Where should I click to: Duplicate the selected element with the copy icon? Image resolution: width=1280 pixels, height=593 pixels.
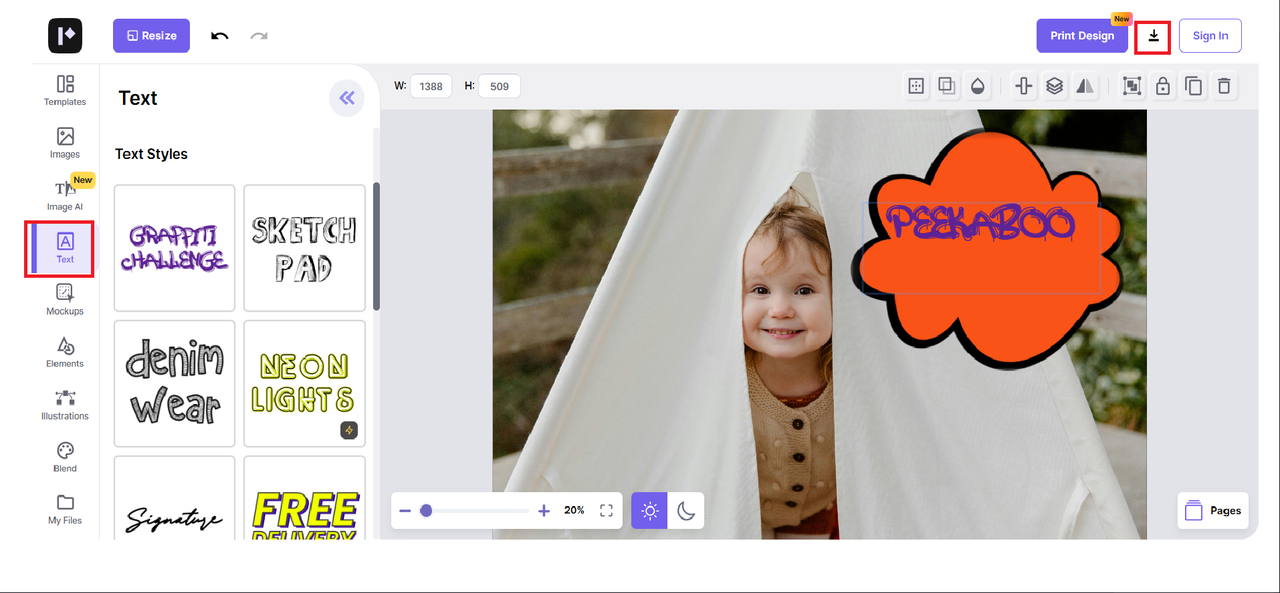pyautogui.click(x=1193, y=86)
